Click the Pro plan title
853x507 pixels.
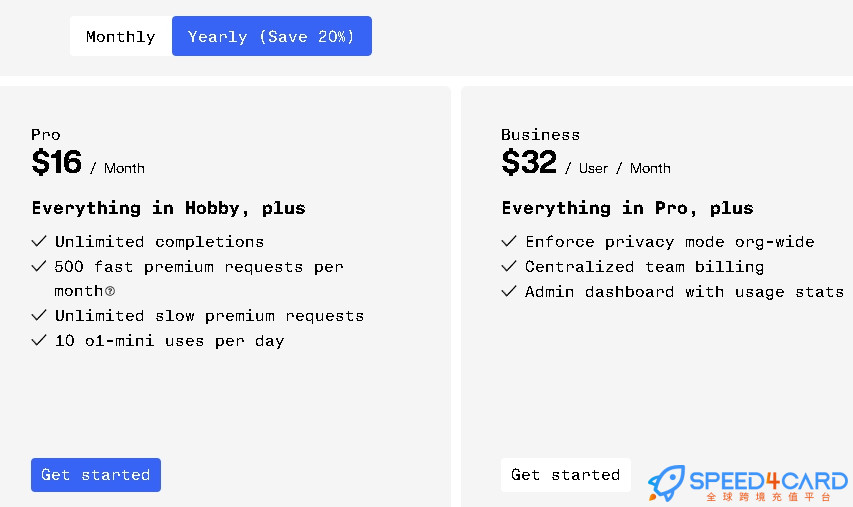(46, 134)
